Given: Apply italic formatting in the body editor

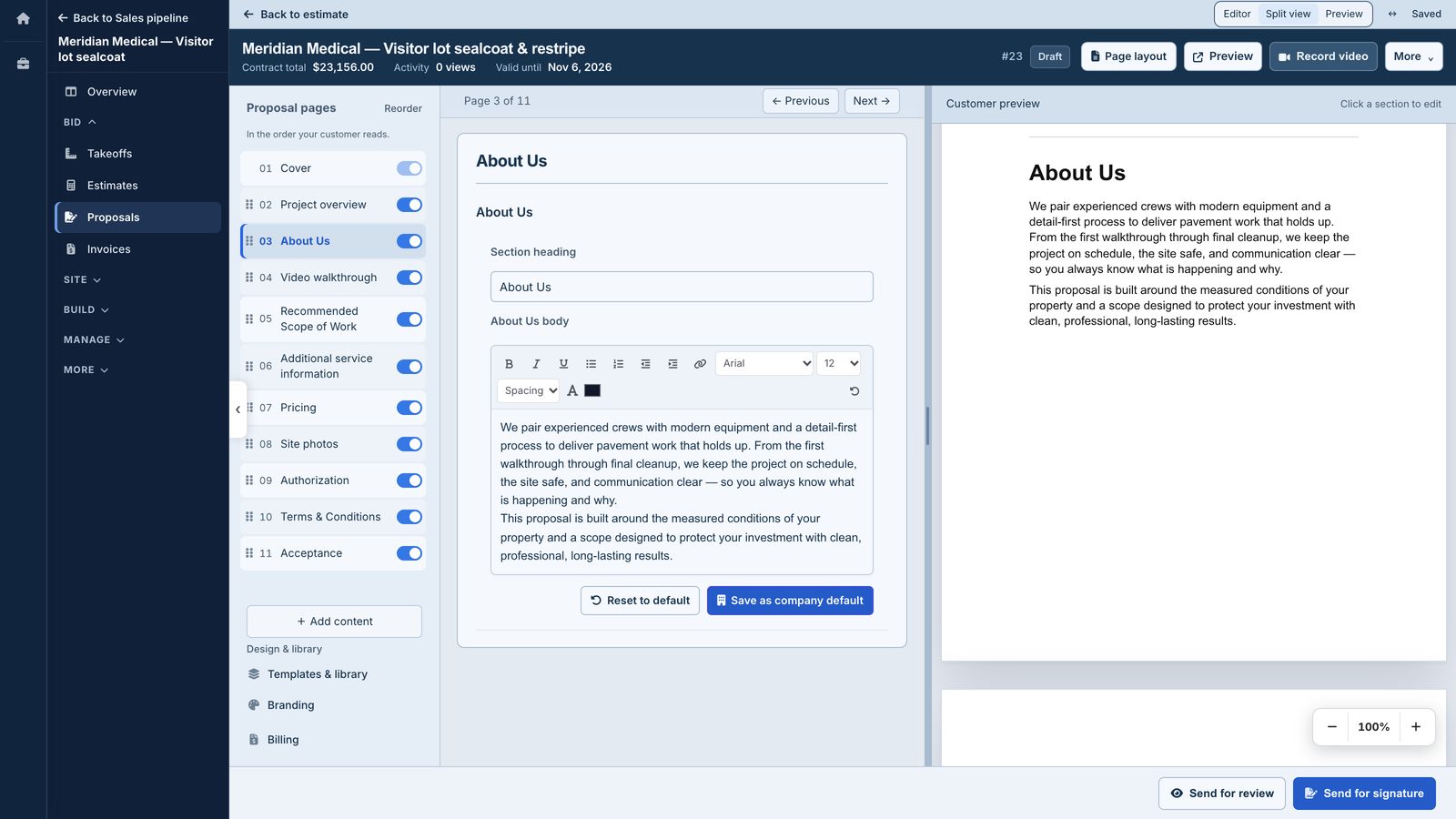Looking at the screenshot, I should [x=536, y=364].
